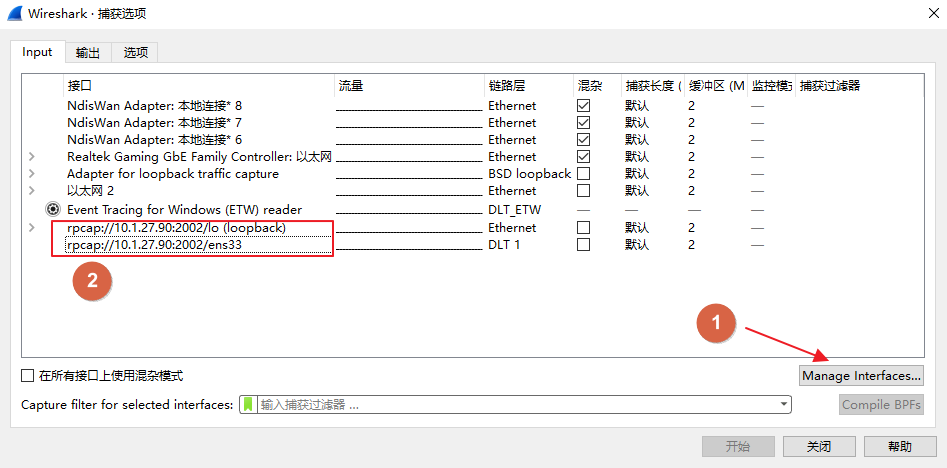Click the Wireshark shark fin title icon
Viewport: 947px width, 468px height.
coord(14,13)
